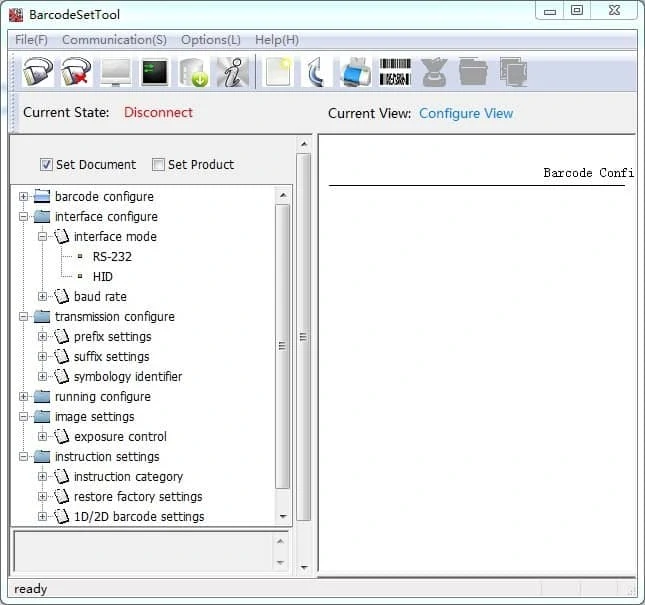Click the blue undo arrow icon
Screen dimensions: 645x605
pyautogui.click(x=316, y=72)
